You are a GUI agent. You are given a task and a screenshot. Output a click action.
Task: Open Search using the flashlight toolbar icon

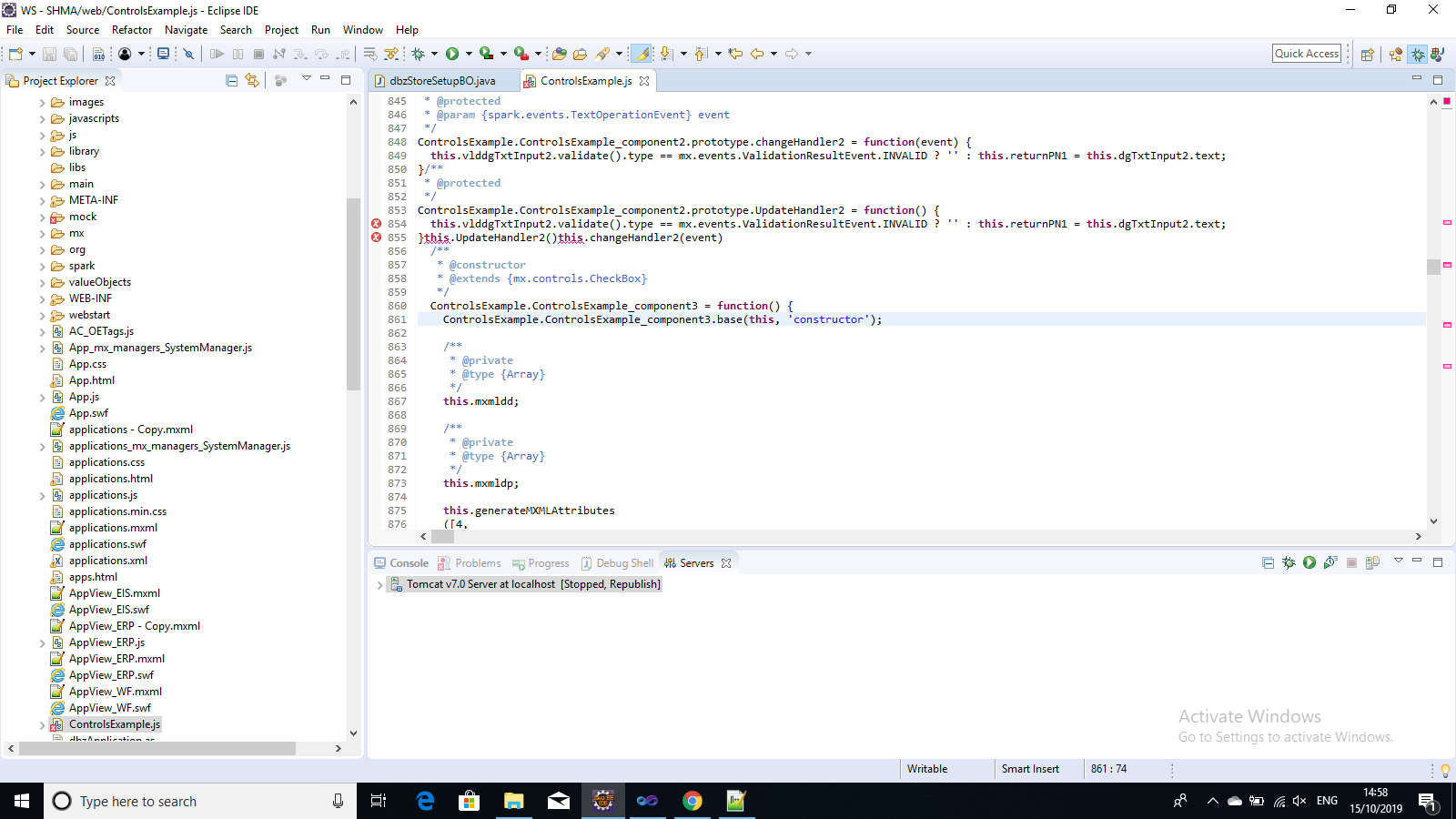(x=602, y=54)
